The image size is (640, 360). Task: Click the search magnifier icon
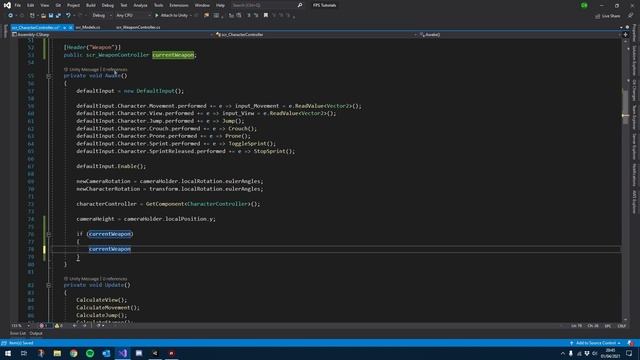click(x=300, y=5)
